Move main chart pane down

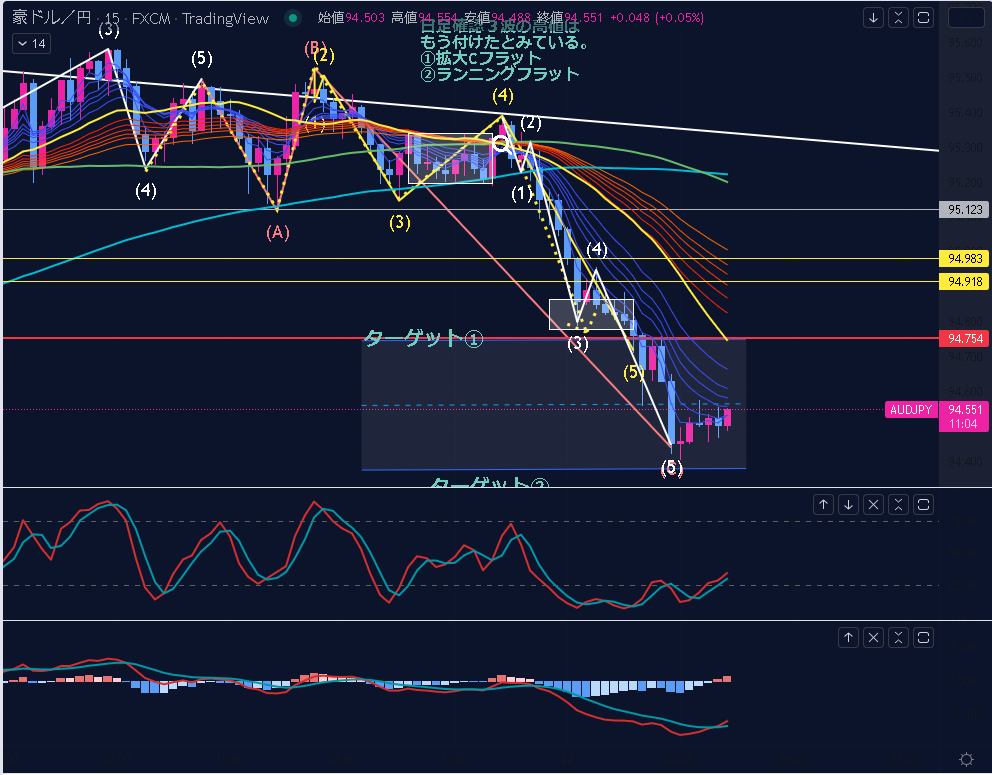[873, 18]
